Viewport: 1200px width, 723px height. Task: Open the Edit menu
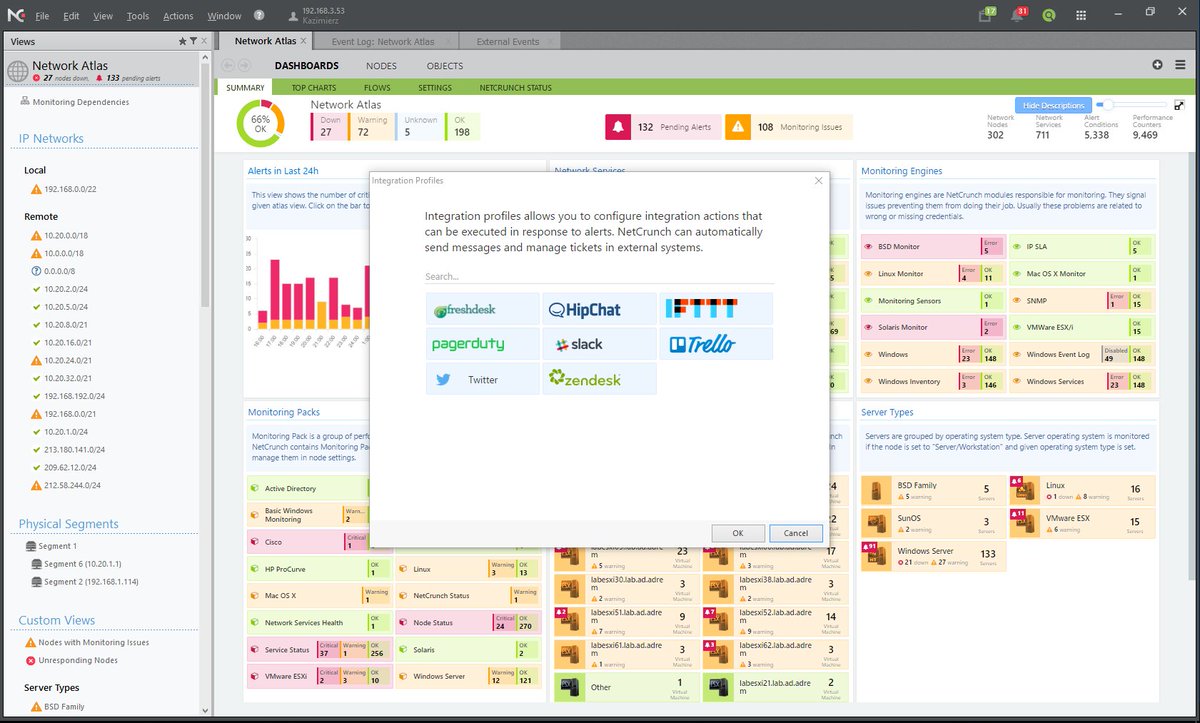71,16
